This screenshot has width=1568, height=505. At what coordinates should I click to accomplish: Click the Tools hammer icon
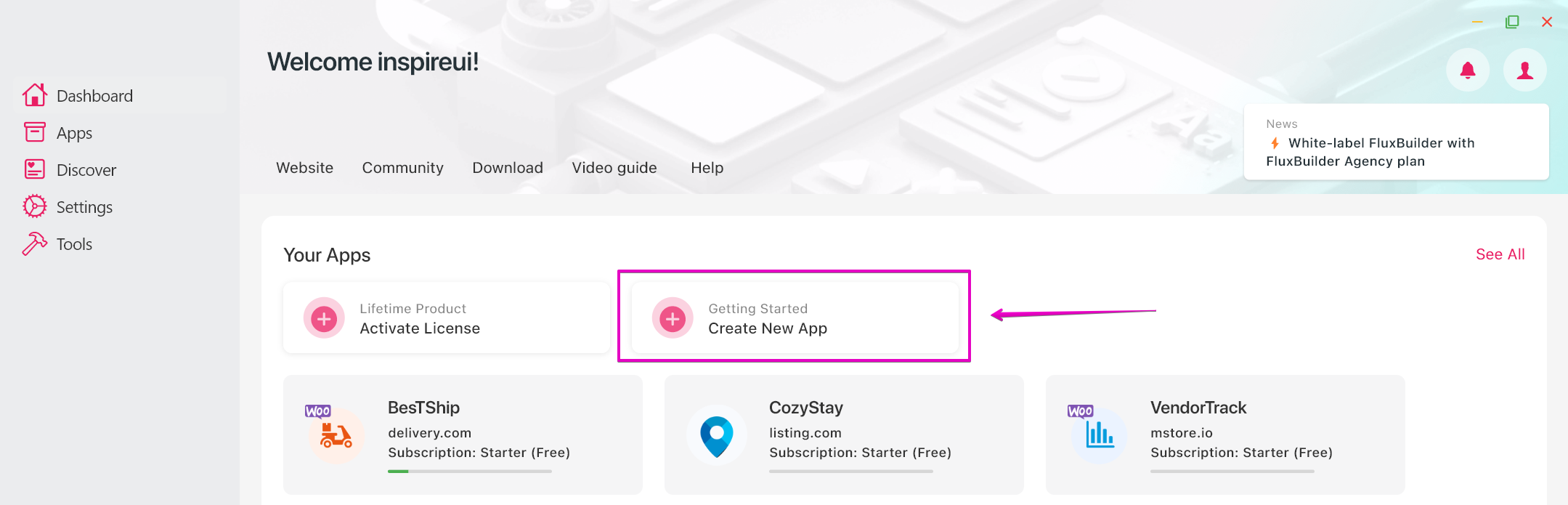click(34, 243)
